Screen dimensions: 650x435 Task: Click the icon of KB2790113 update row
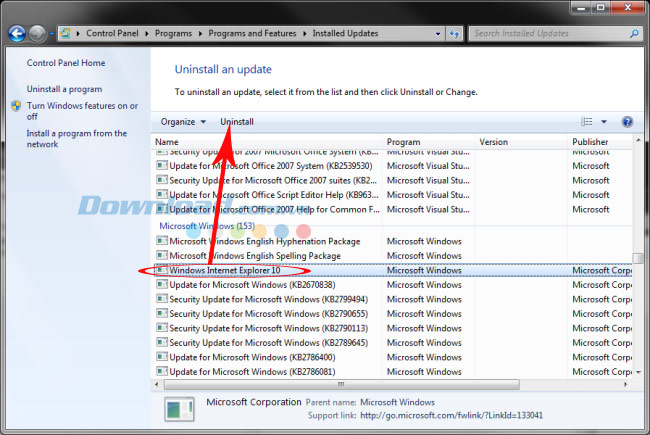tap(162, 328)
